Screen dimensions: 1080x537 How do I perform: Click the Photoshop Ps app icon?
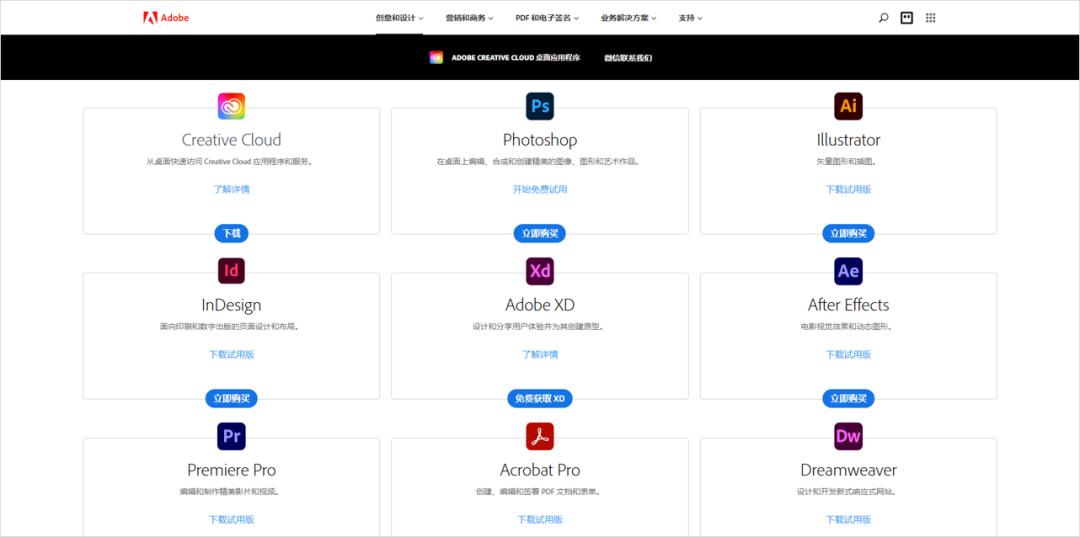click(x=540, y=106)
